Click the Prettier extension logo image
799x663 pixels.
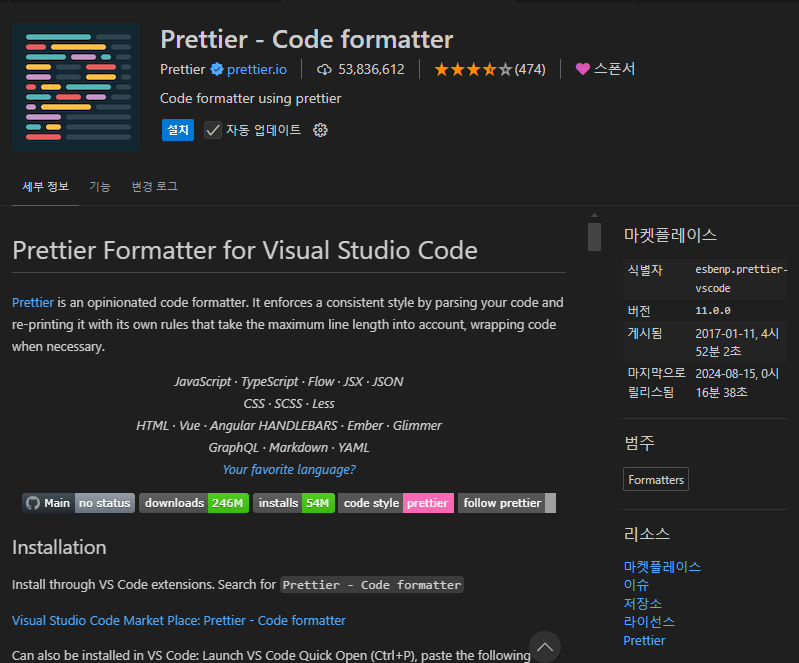point(76,87)
